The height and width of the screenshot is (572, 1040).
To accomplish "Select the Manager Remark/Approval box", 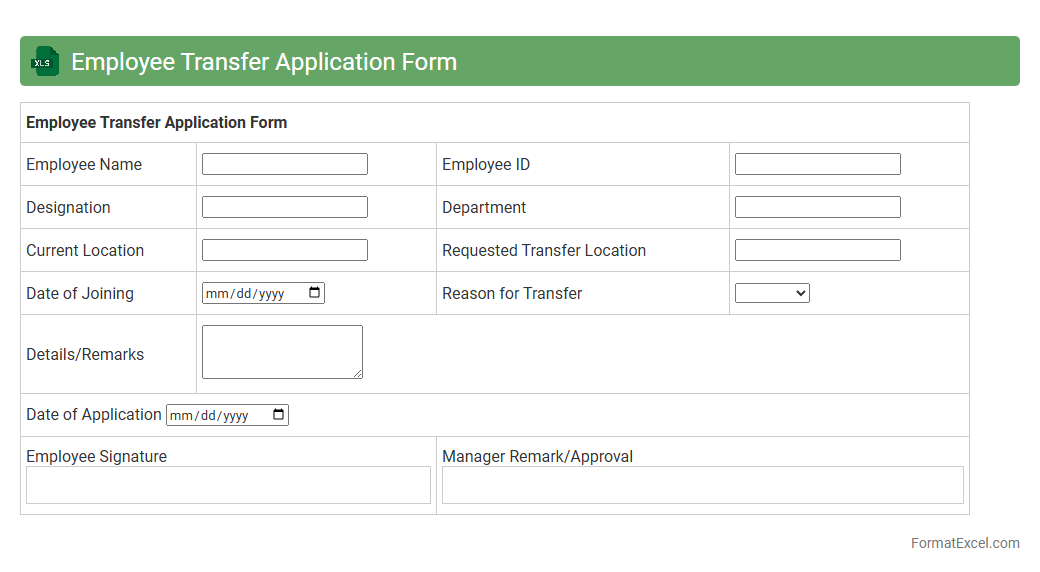I will coord(702,485).
